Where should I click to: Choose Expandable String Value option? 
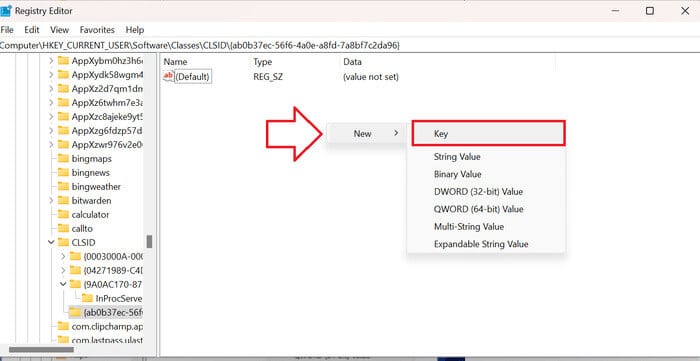(x=481, y=244)
